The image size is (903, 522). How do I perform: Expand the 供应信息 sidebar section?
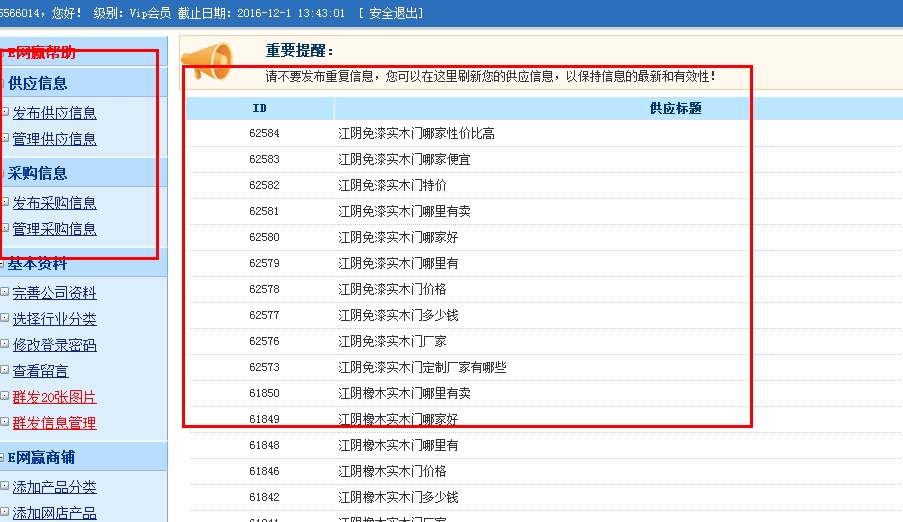[x=38, y=83]
